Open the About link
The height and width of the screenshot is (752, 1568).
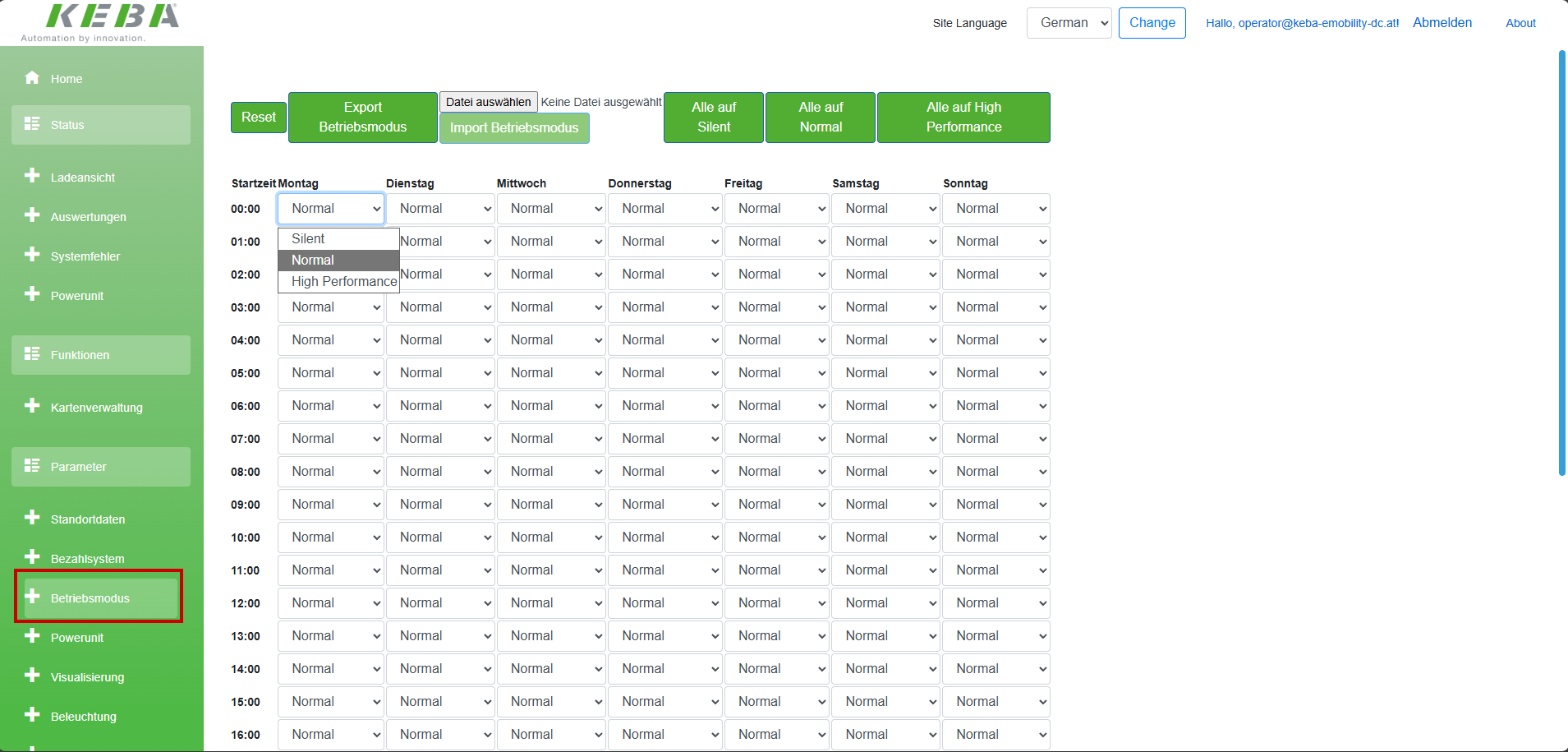pyautogui.click(x=1521, y=23)
